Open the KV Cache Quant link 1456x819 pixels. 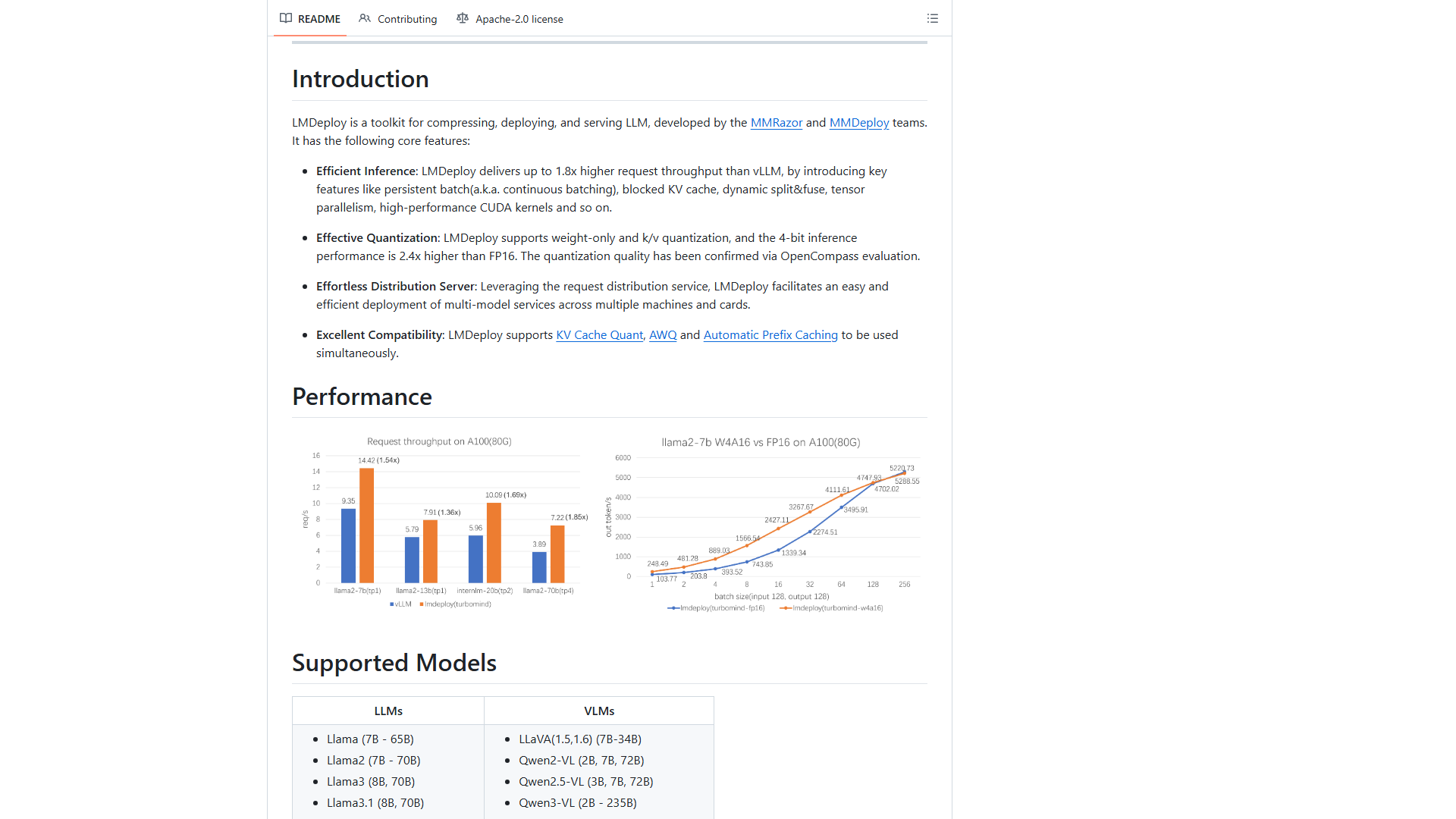coord(599,335)
